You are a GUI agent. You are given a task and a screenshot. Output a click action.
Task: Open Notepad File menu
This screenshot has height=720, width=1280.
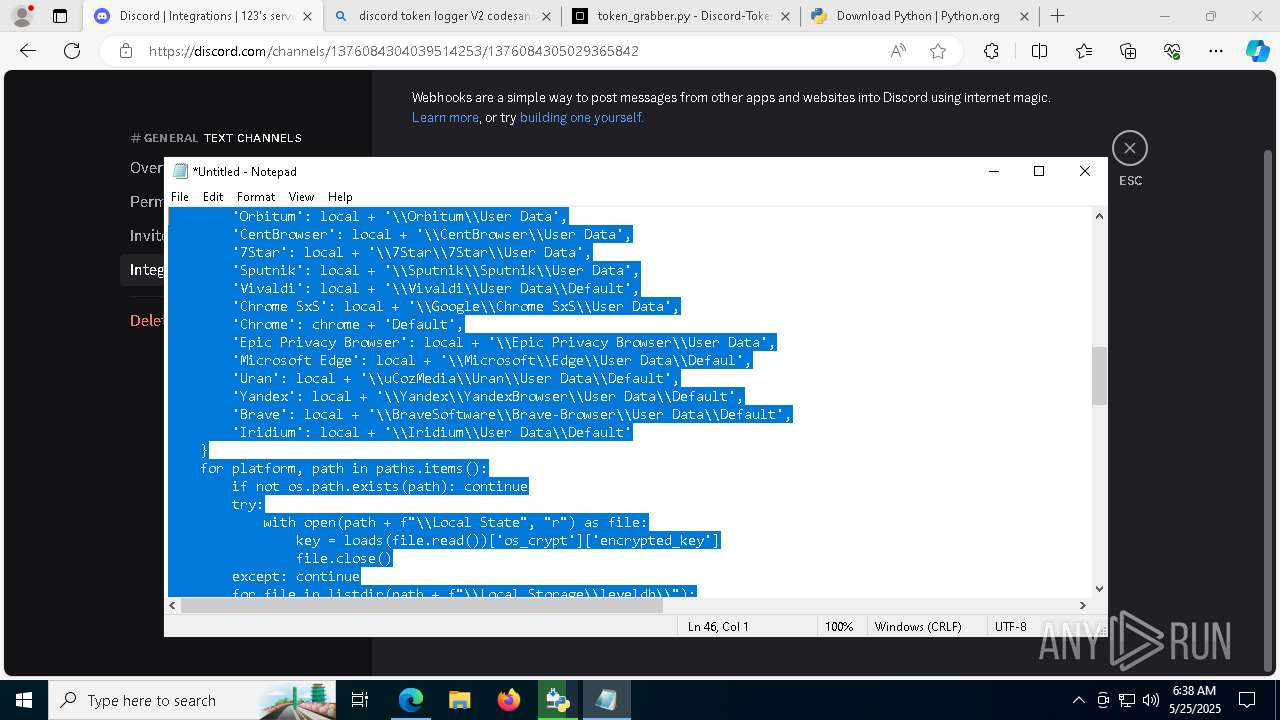(180, 197)
